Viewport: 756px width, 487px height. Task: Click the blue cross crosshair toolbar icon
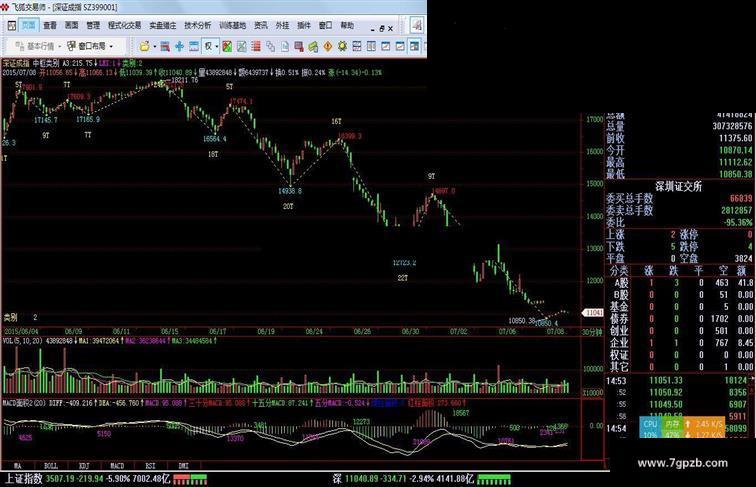(x=179, y=46)
